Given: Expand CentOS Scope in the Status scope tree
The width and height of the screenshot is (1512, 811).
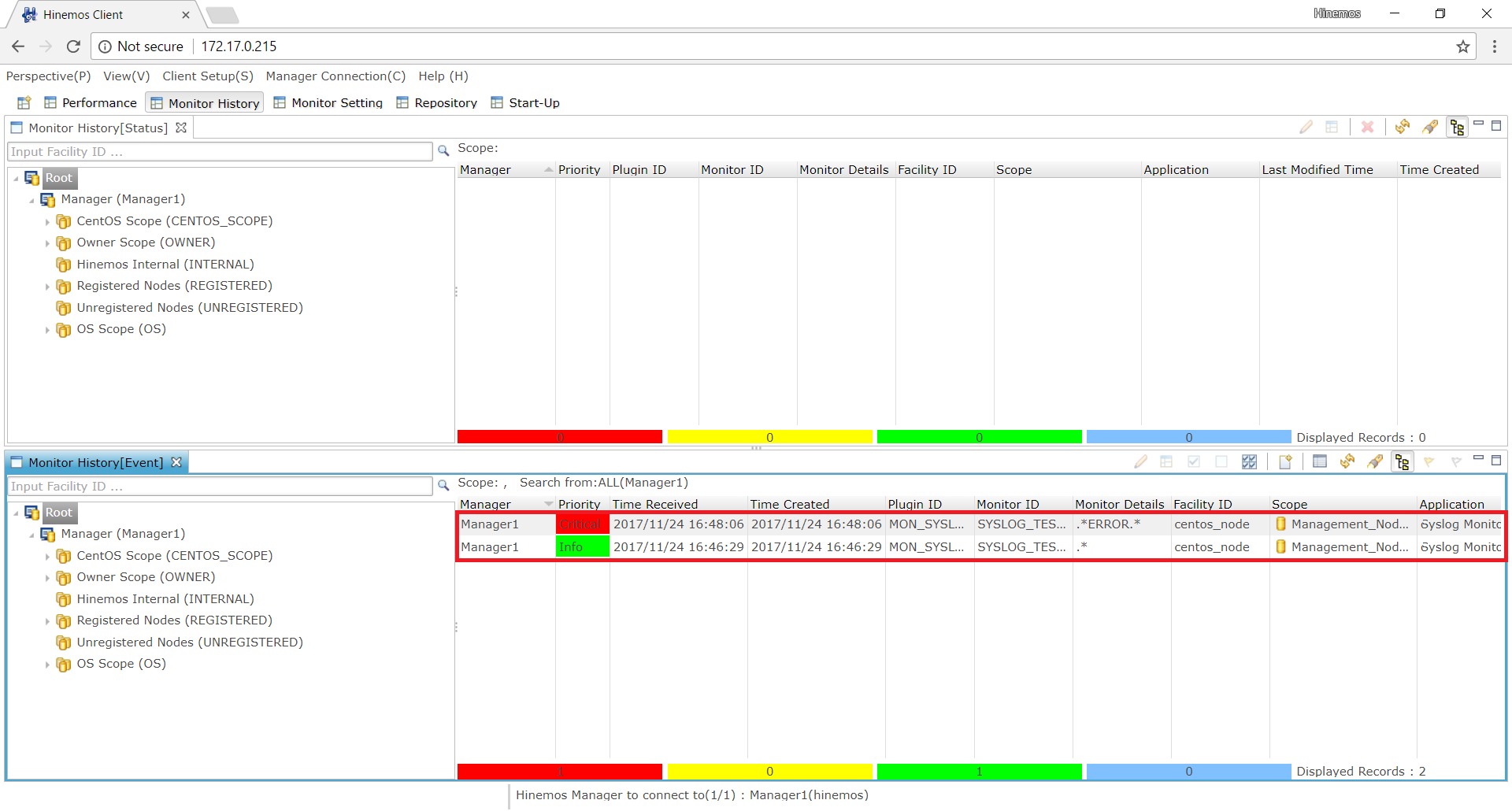Looking at the screenshot, I should [x=47, y=222].
